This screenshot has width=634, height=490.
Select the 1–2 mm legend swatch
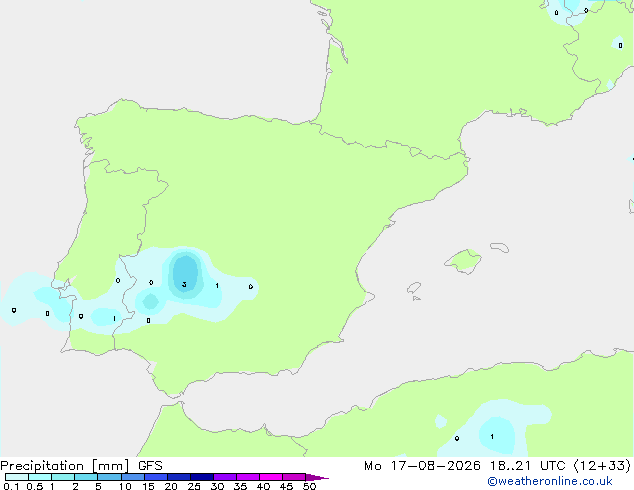[63, 477]
